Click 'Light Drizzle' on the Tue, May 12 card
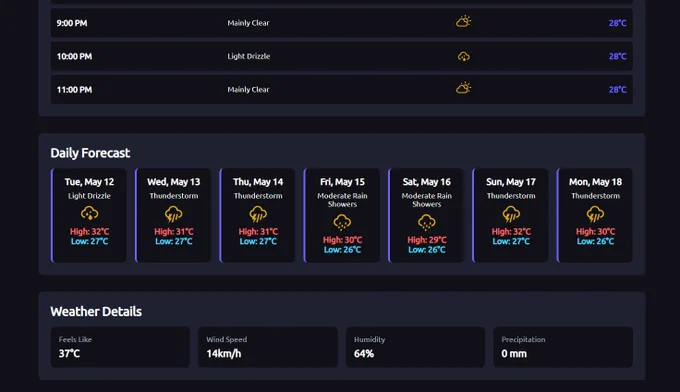The height and width of the screenshot is (392, 680). pyautogui.click(x=89, y=196)
